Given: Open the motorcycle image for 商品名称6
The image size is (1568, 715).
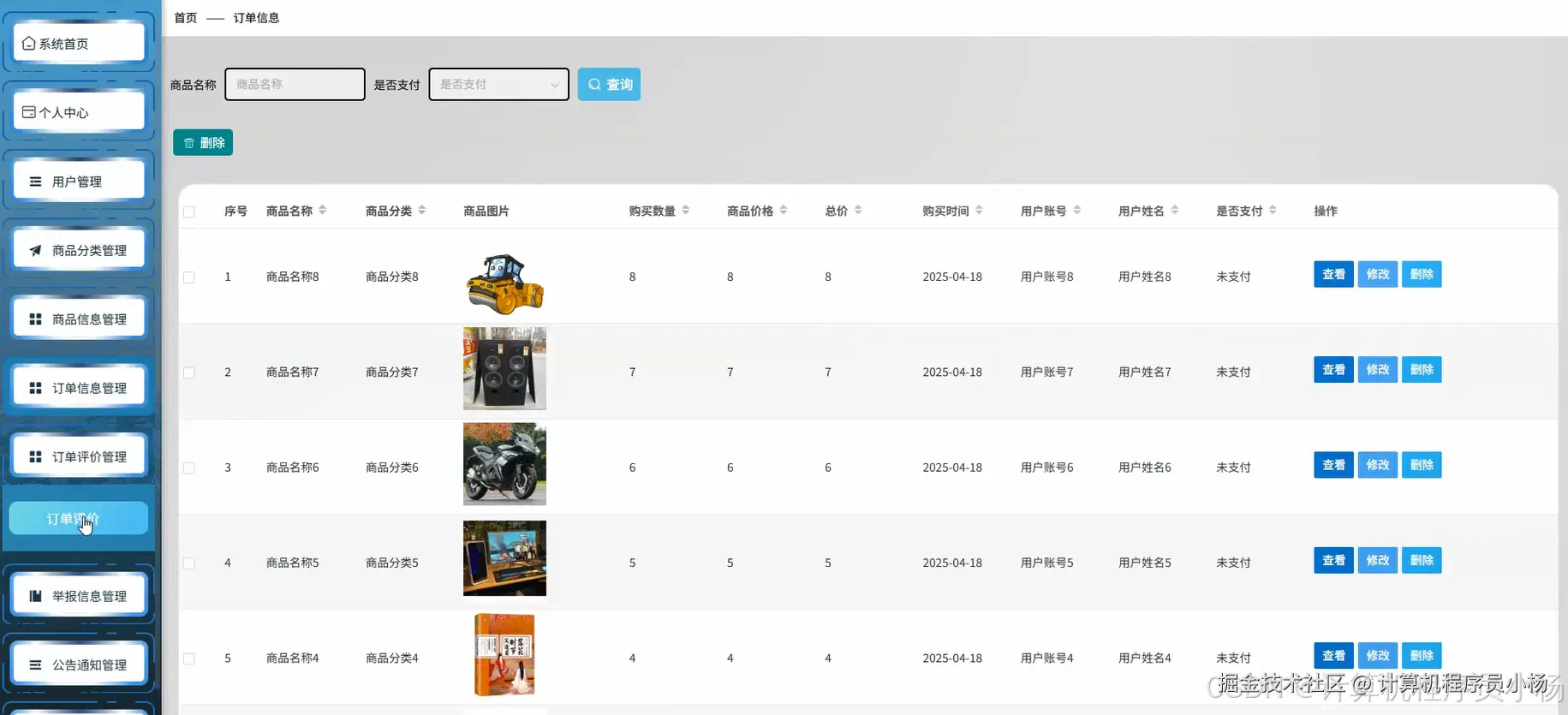Looking at the screenshot, I should coord(504,464).
